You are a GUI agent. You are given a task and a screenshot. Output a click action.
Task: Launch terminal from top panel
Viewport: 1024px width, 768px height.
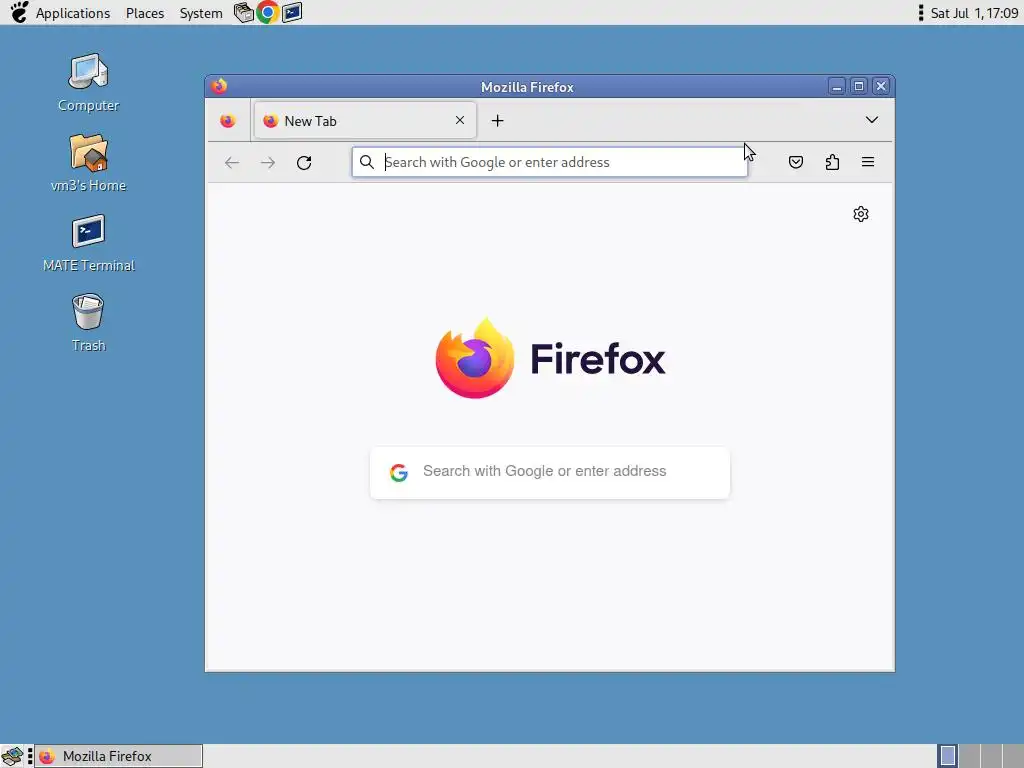(292, 12)
